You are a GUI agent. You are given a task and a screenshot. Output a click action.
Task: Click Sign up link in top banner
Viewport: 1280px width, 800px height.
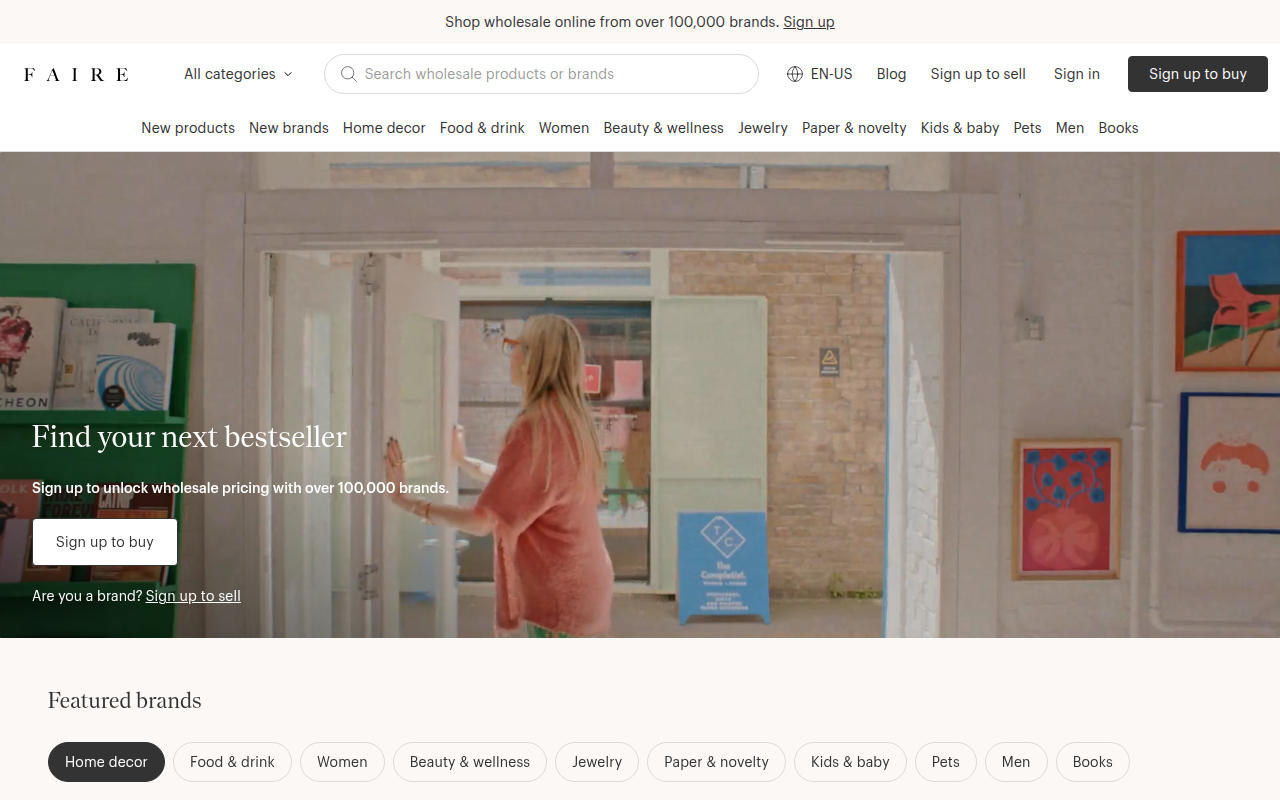tap(809, 22)
